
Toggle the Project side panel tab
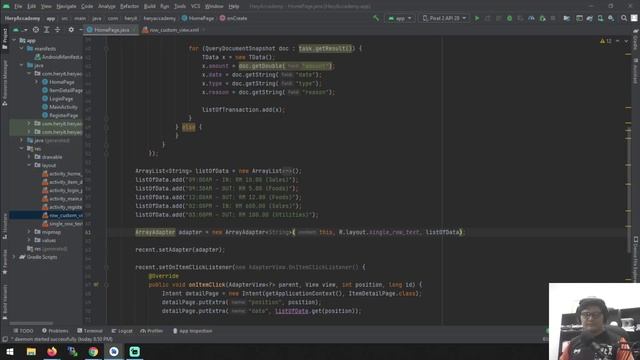click(x=5, y=38)
